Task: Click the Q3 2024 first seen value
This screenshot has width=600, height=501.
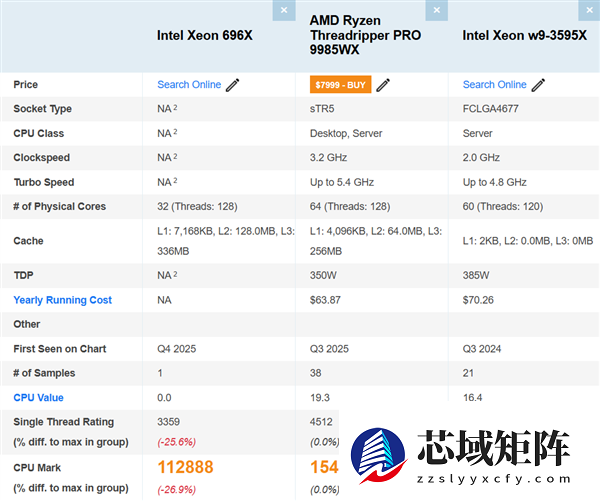Action: coord(482,349)
